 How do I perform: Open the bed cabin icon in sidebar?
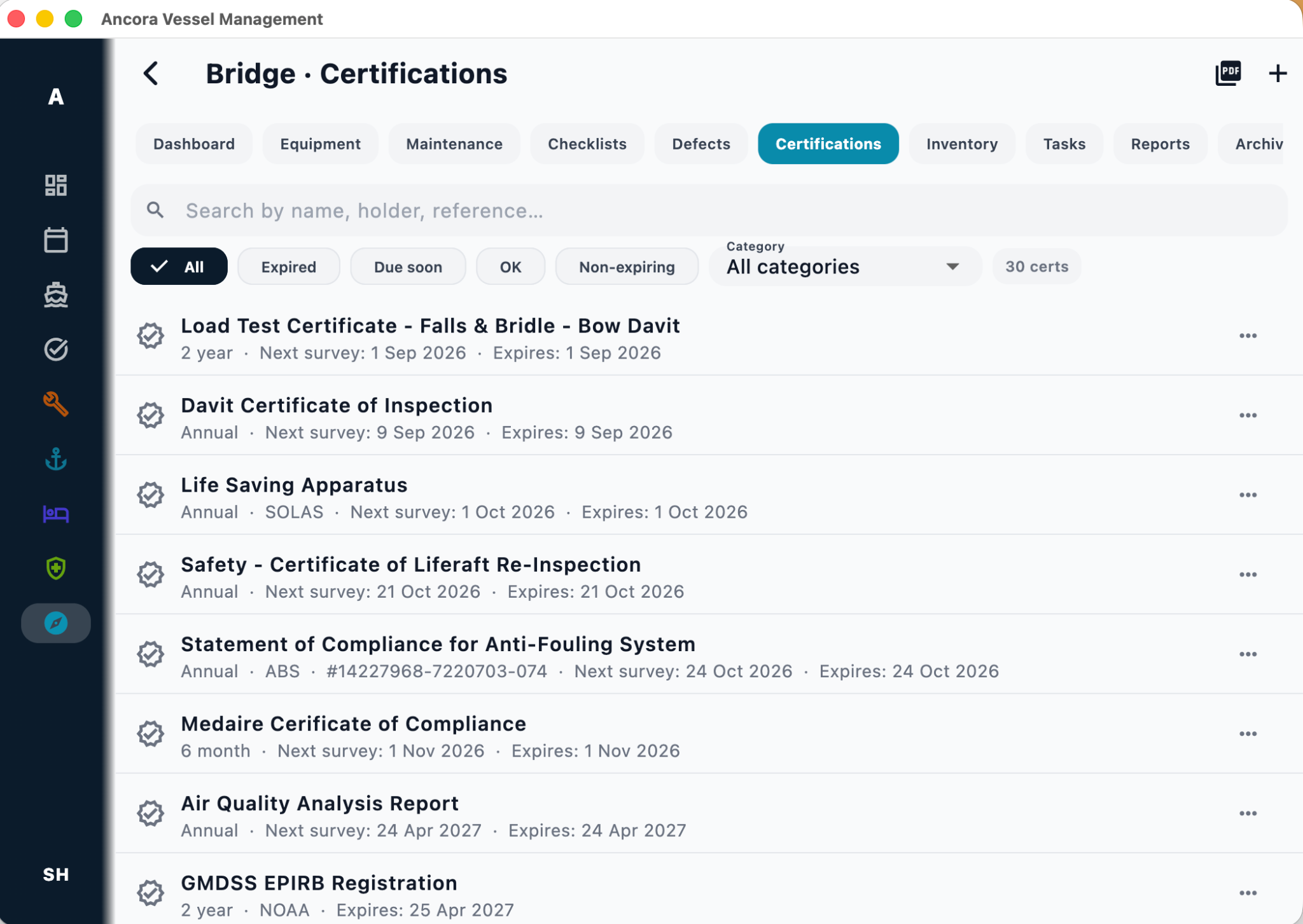click(x=56, y=513)
